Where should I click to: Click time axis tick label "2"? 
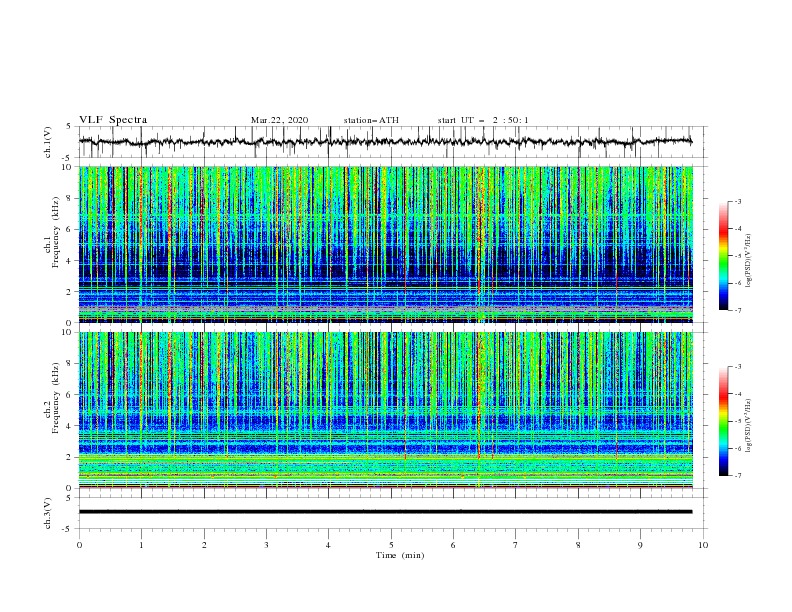(204, 545)
